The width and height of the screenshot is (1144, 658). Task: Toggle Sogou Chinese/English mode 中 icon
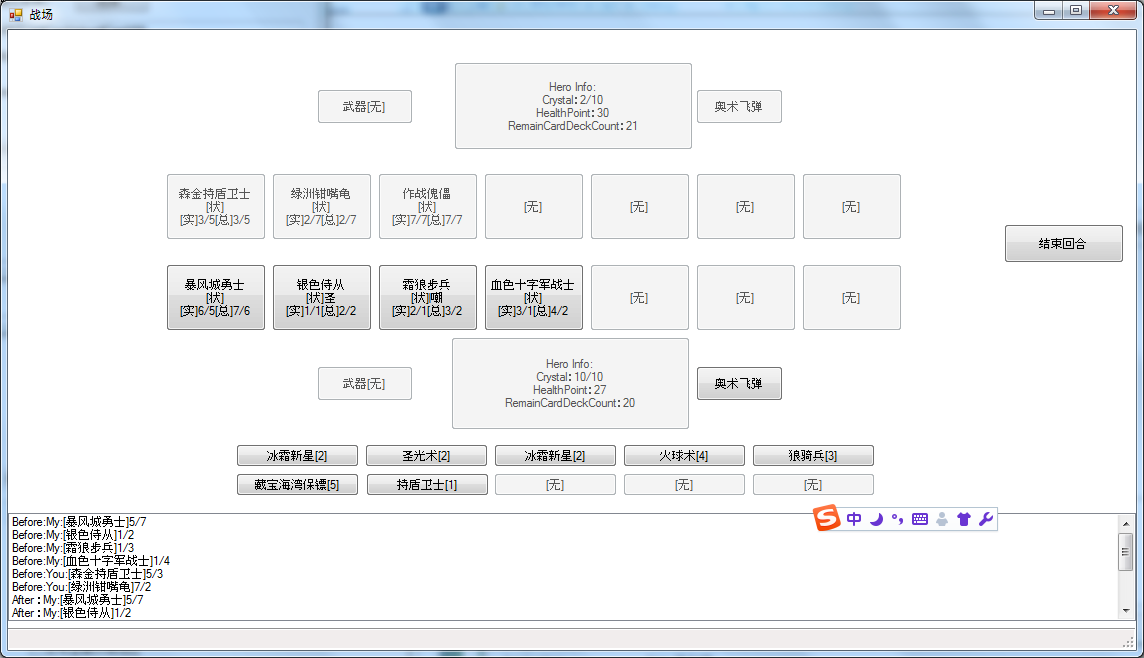coord(854,519)
